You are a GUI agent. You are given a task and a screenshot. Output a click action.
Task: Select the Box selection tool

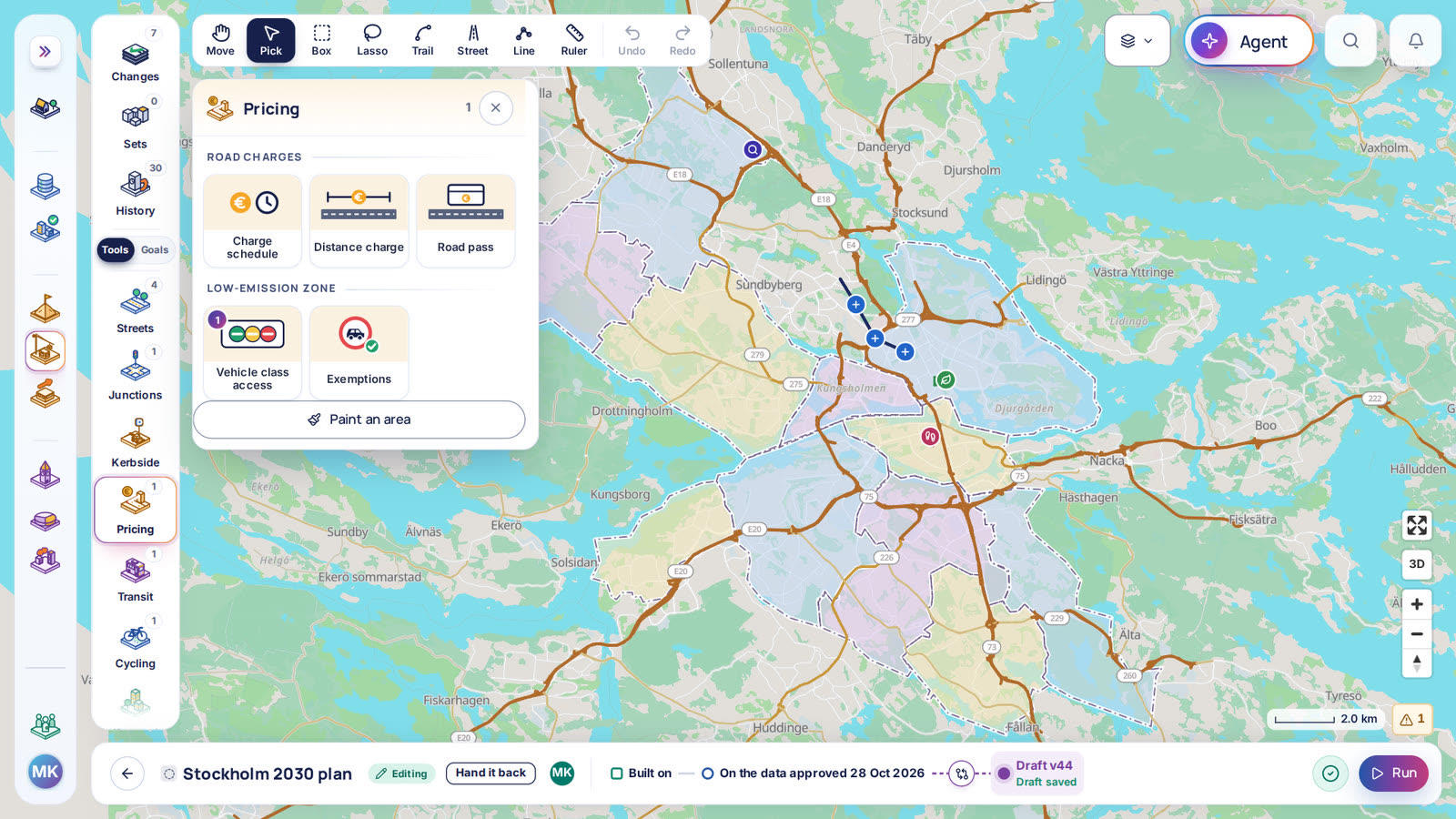point(321,40)
